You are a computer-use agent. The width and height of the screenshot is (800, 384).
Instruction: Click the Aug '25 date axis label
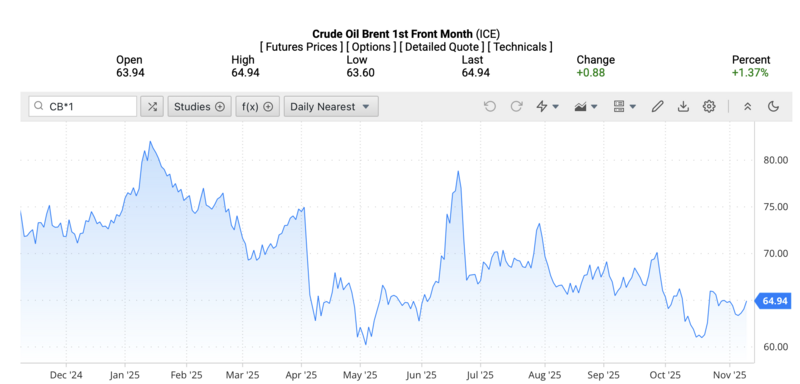coord(544,375)
